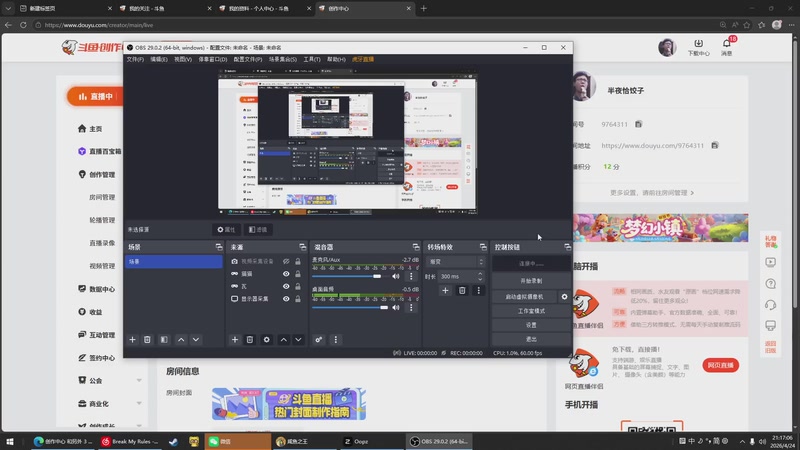800x450 pixels.
Task: Open OBS Edit menu
Action: point(159,59)
